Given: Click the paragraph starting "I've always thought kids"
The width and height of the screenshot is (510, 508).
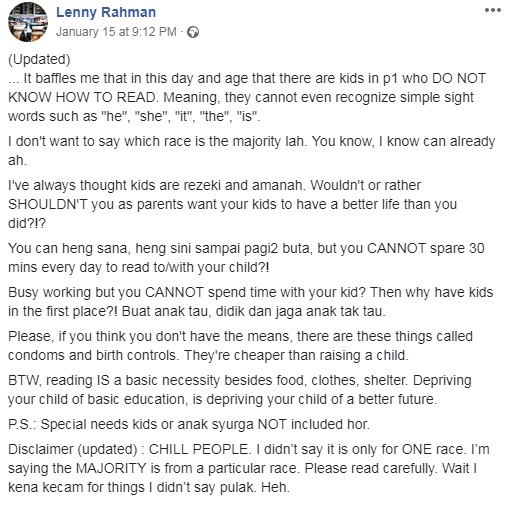Looking at the screenshot, I should (x=232, y=204).
